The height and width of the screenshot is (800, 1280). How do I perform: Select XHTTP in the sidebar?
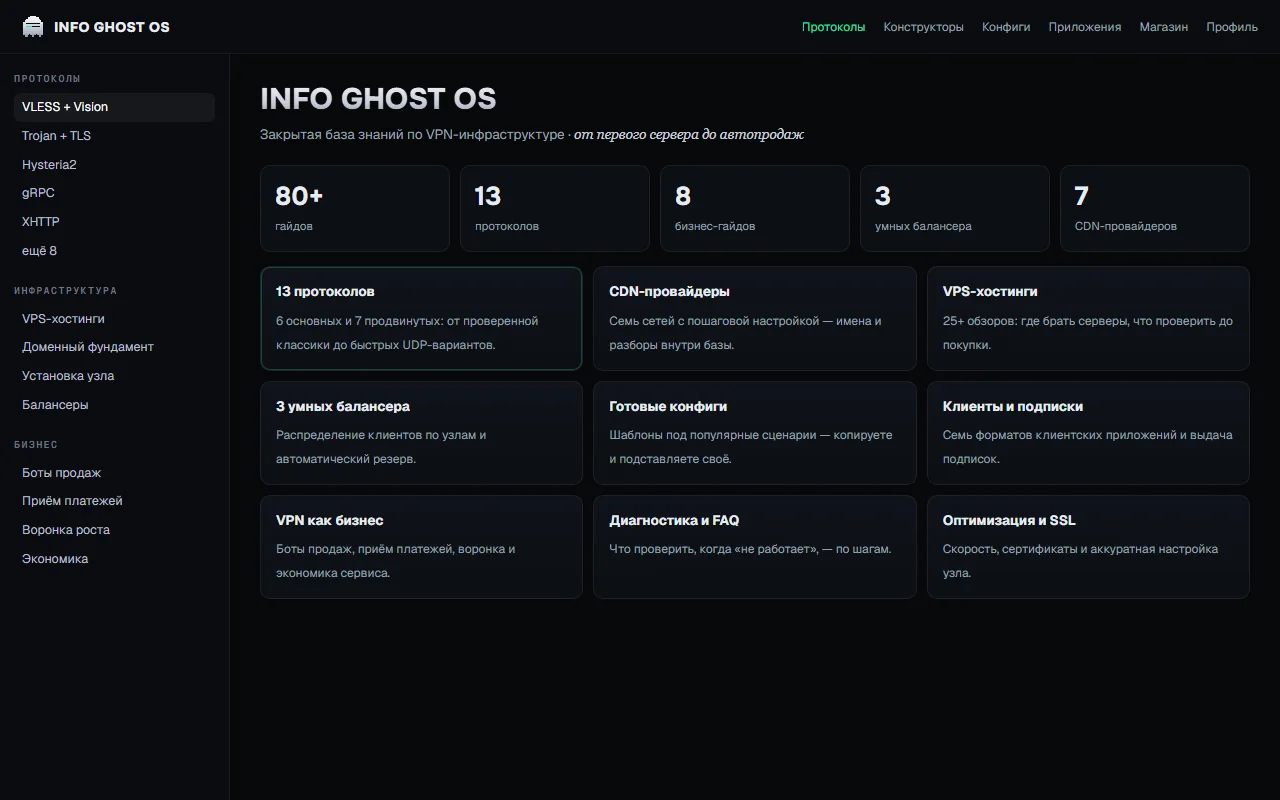114,222
